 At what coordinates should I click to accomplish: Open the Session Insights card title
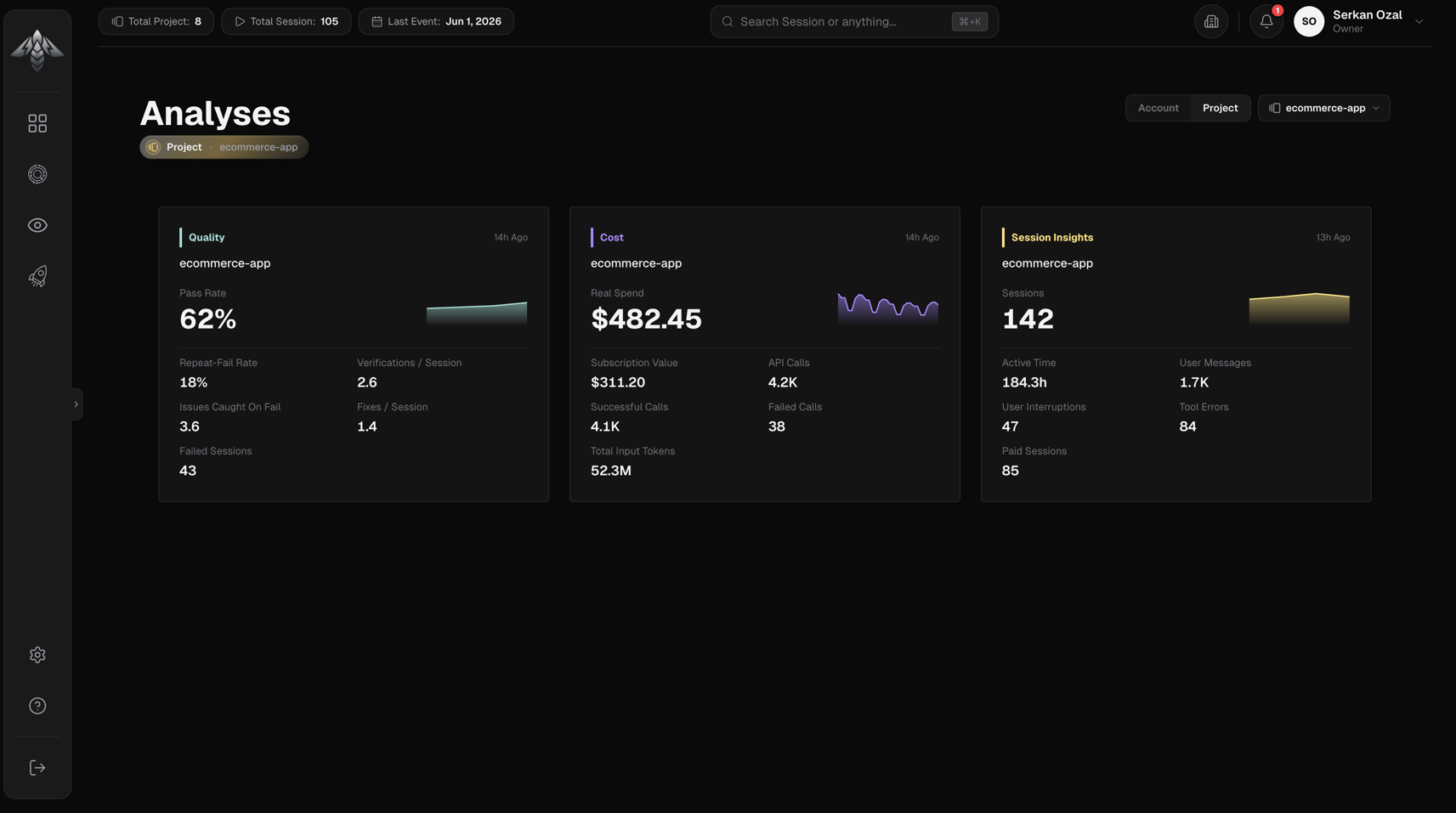pos(1051,238)
